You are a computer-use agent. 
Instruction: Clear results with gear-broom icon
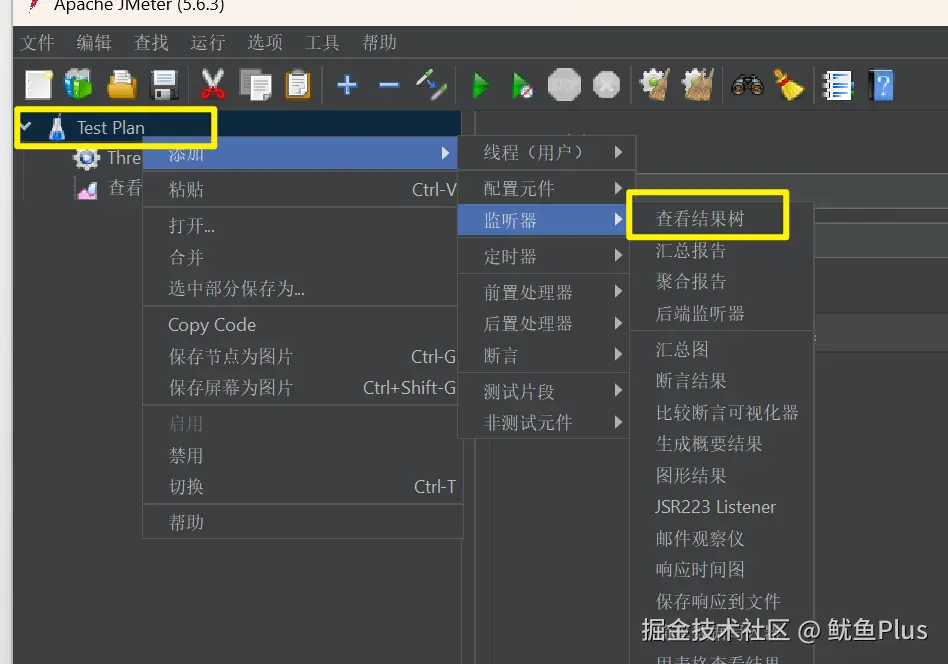click(655, 85)
